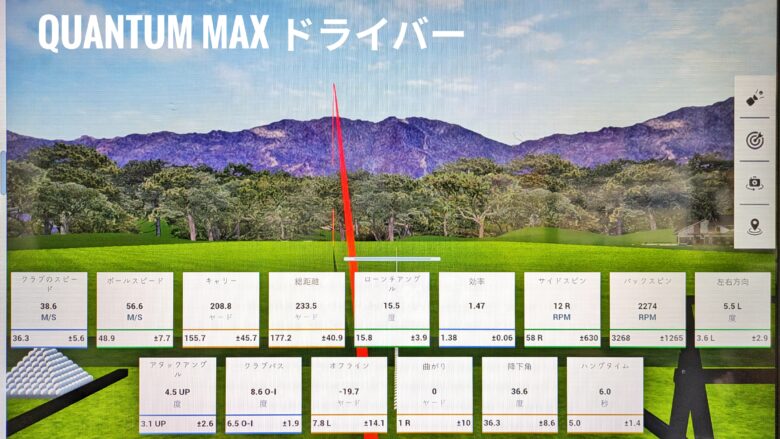Click the launch angle average 15.8

pos(364,338)
